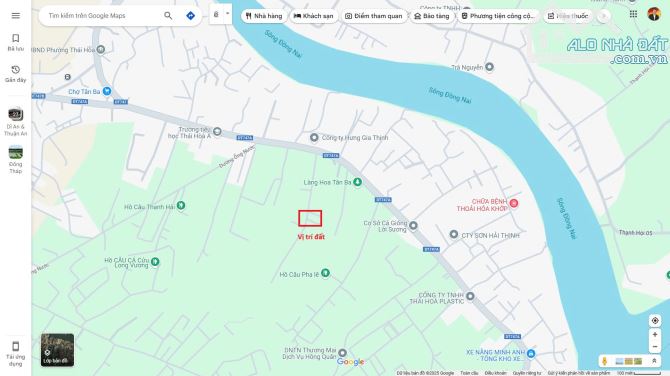The width and height of the screenshot is (670, 376).
Task: Click the CTY SƠN HẢI THỊNH marker
Action: pyautogui.click(x=454, y=234)
